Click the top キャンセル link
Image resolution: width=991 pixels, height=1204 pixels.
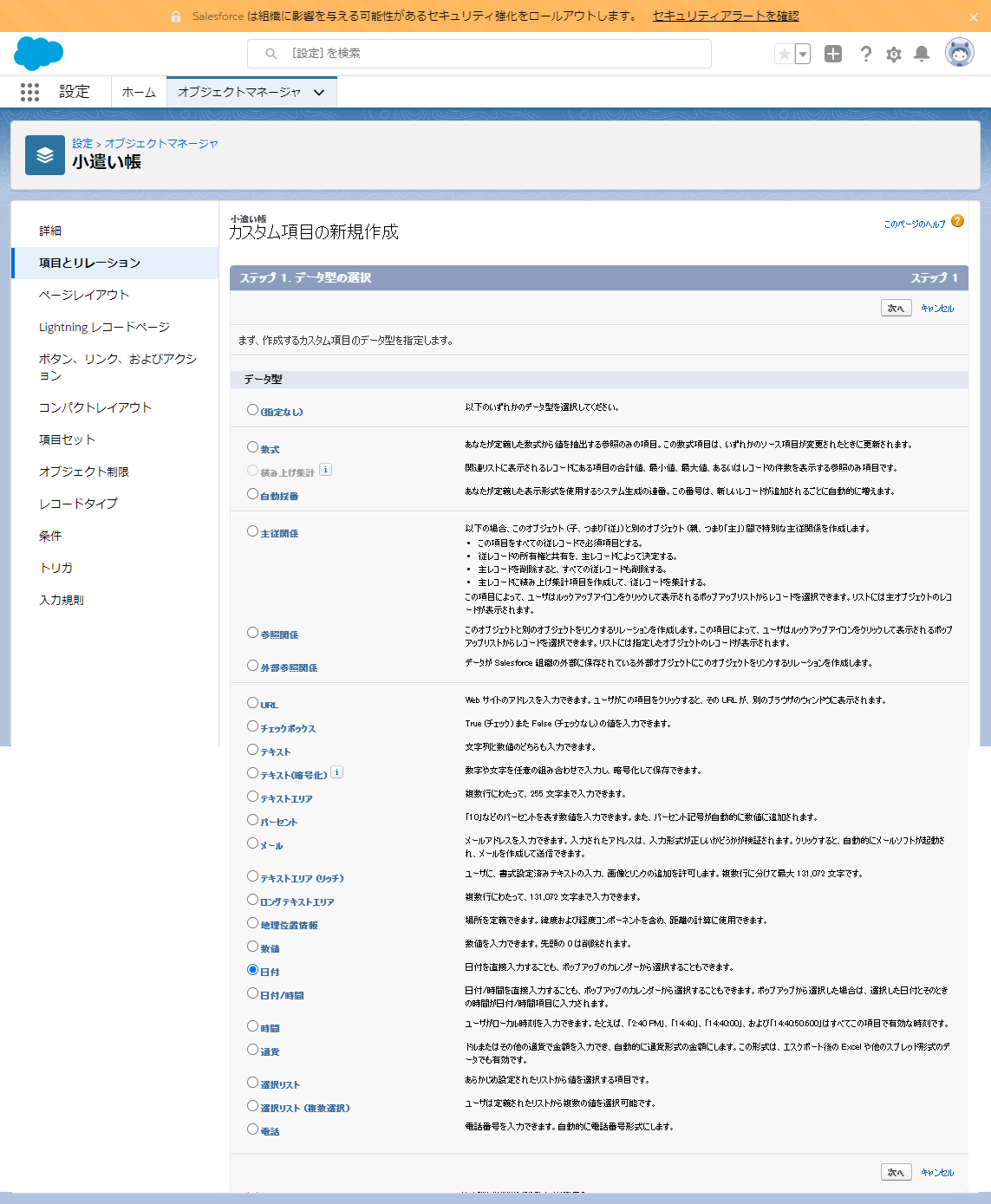pyautogui.click(x=937, y=308)
